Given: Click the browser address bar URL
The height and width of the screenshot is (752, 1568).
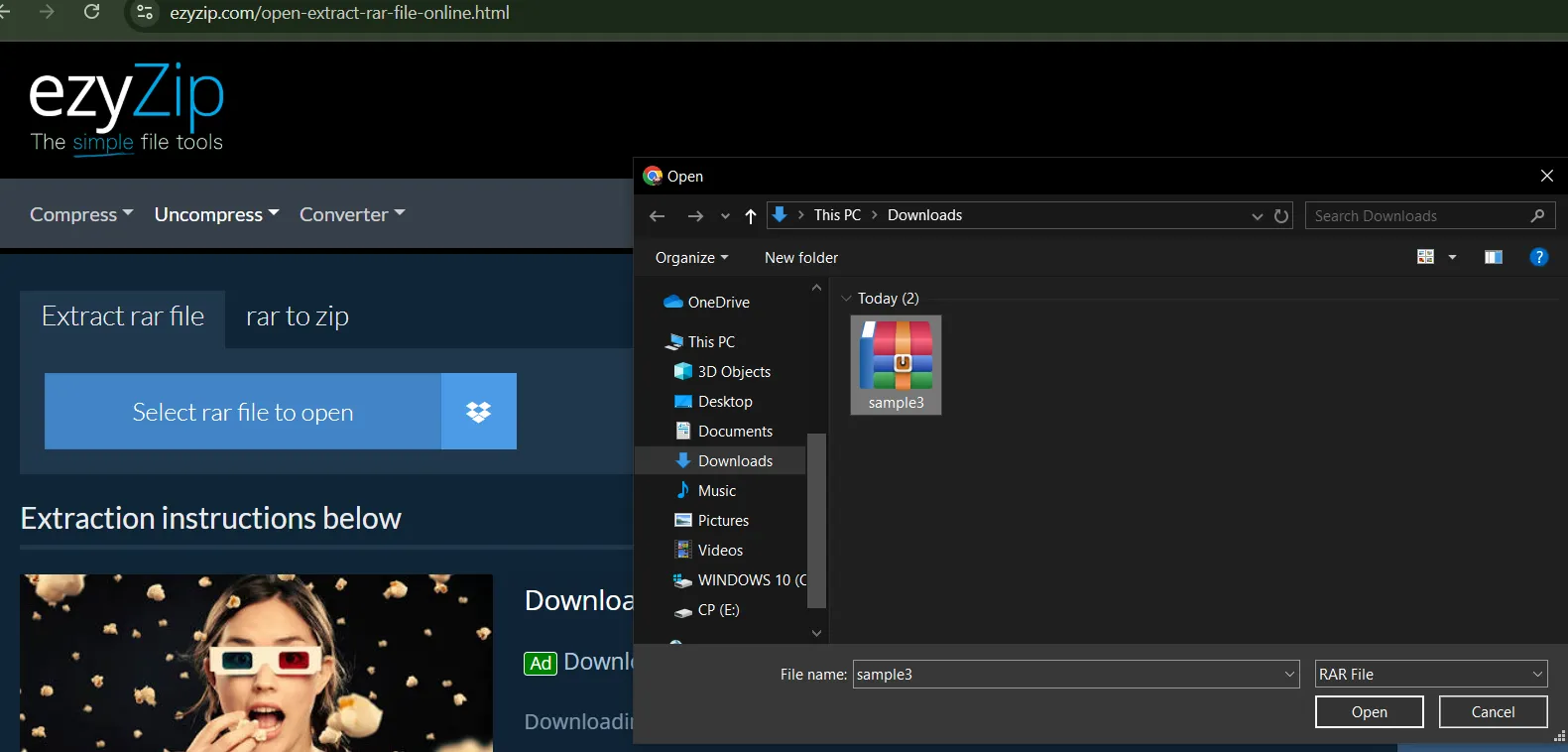Looking at the screenshot, I should point(339,13).
